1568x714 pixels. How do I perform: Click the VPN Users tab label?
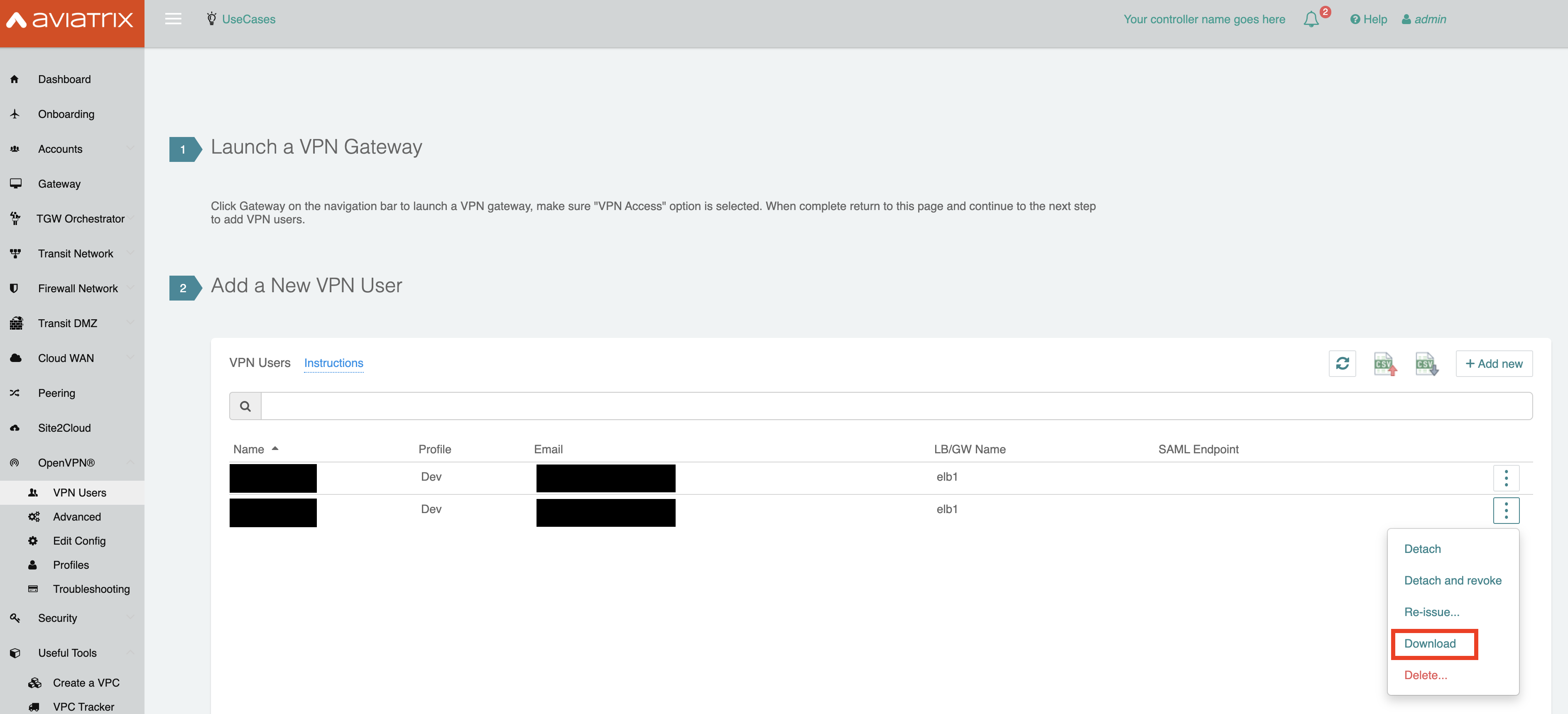pyautogui.click(x=260, y=362)
